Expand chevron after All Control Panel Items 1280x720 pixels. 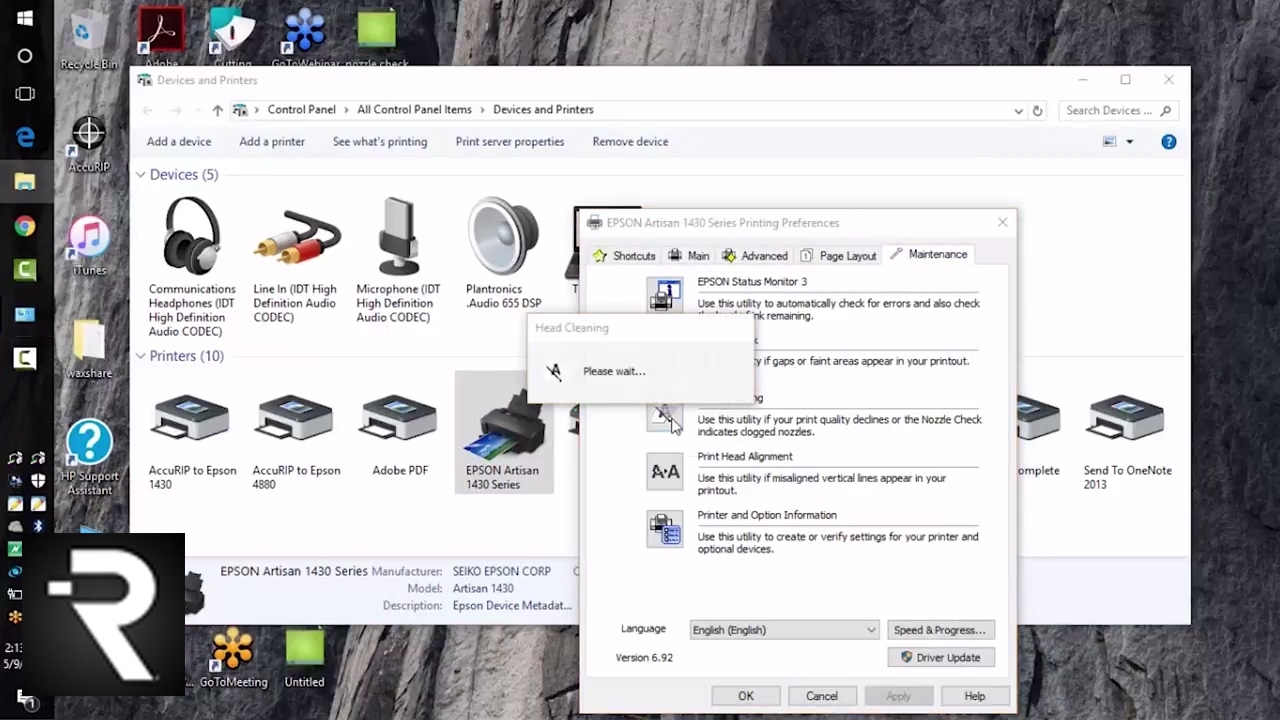482,110
